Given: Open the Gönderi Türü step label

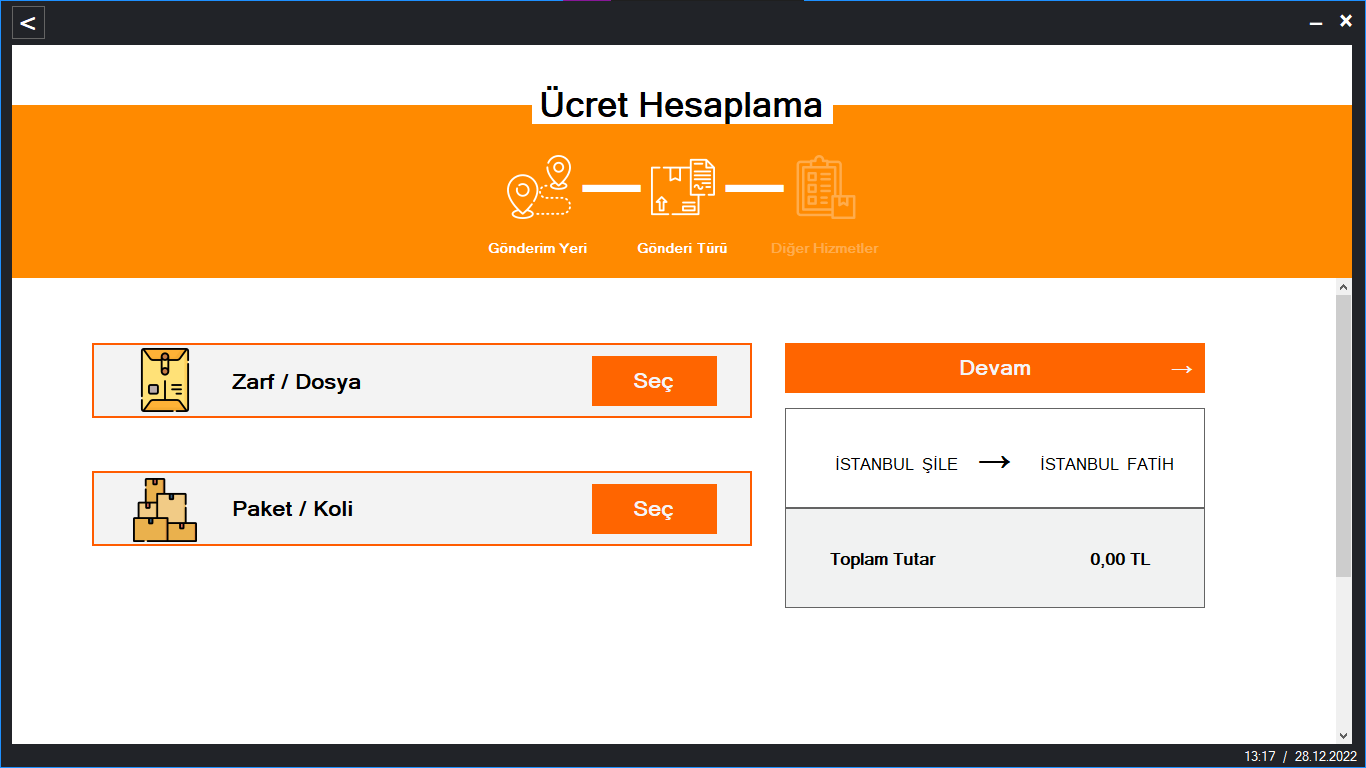Looking at the screenshot, I should [x=682, y=248].
